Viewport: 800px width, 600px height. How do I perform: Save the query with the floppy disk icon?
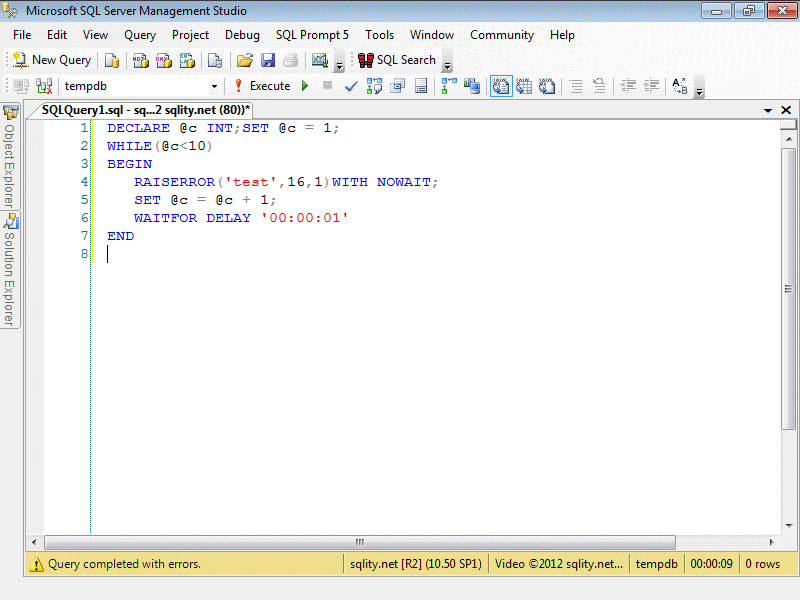[x=267, y=60]
